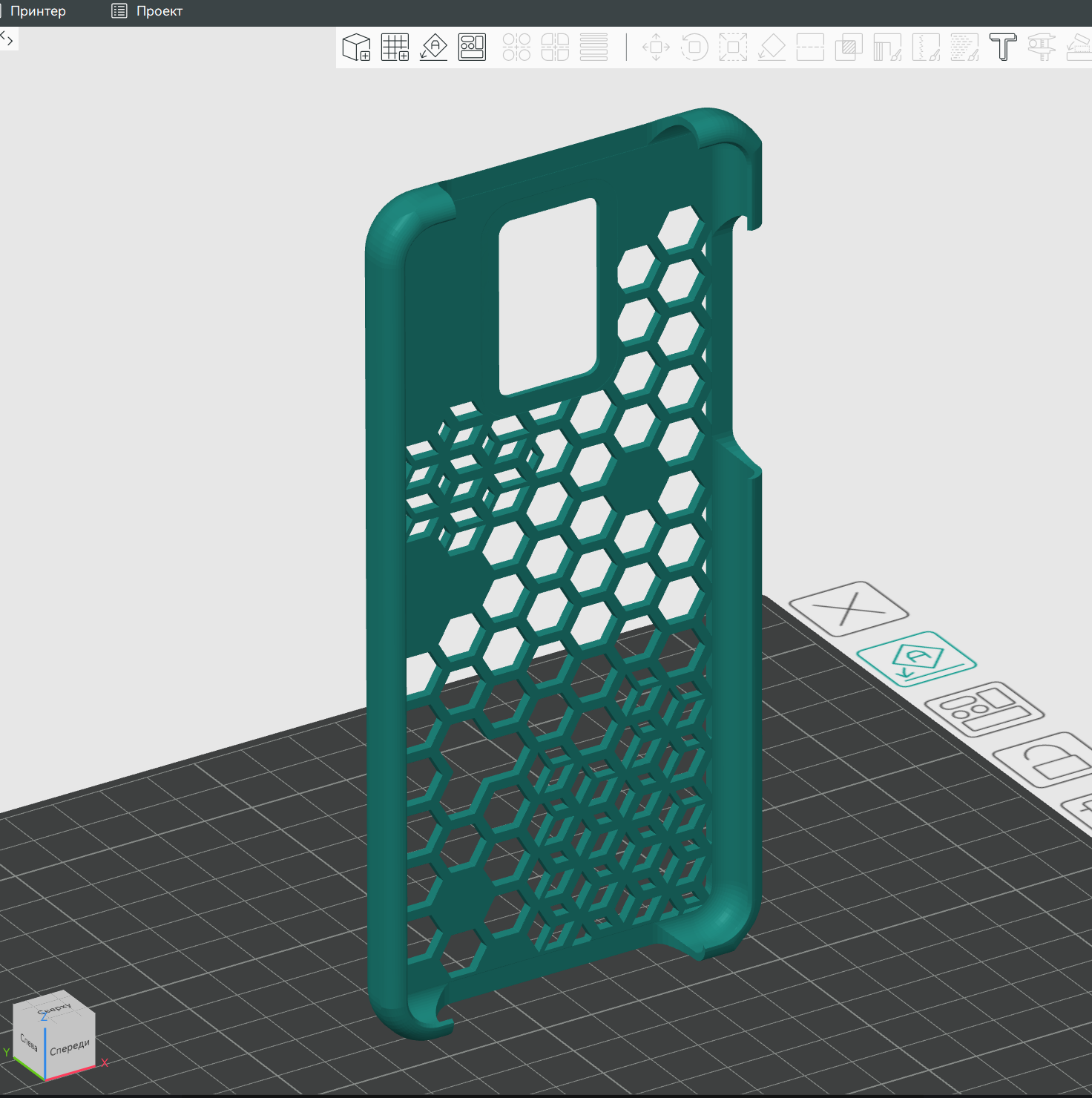Open the Measure caliper tool
This screenshot has height=1098, width=1092.
click(1042, 47)
